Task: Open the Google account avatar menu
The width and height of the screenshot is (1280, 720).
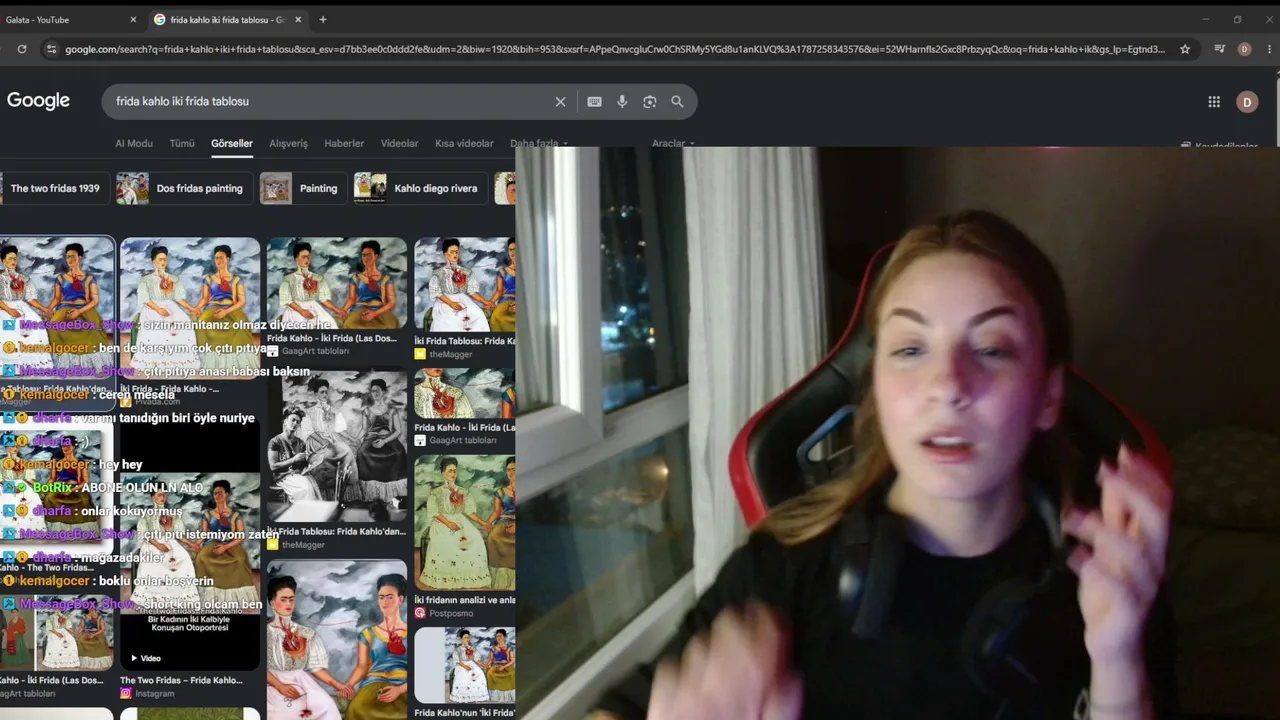Action: (1246, 102)
